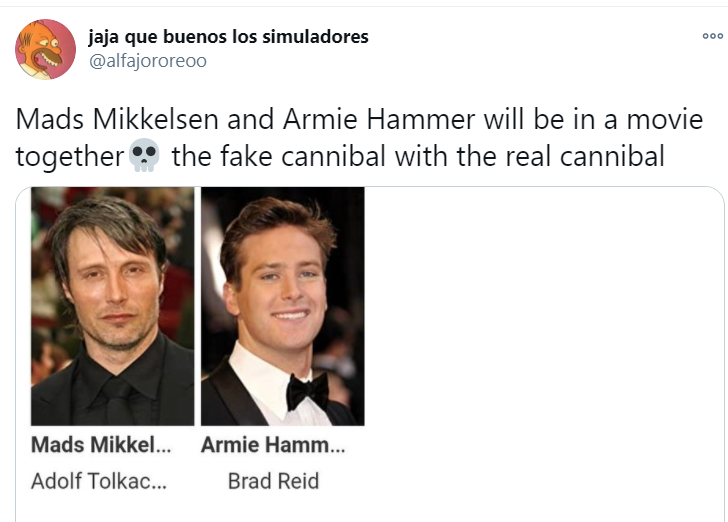Click the words 'Armie Hammer' in the tweet text
The width and height of the screenshot is (728, 522).
(379, 119)
